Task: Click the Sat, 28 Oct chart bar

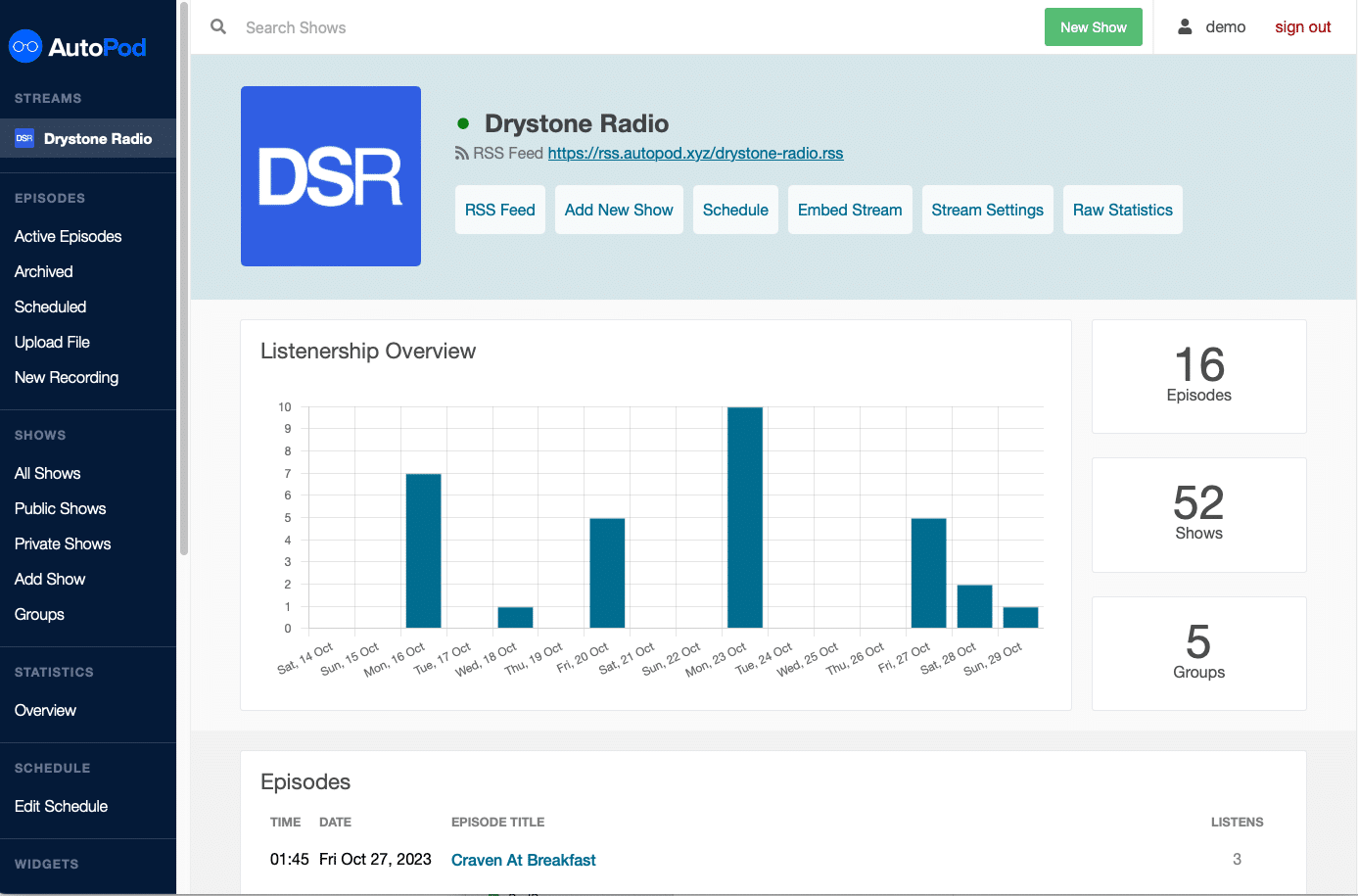Action: (x=975, y=606)
